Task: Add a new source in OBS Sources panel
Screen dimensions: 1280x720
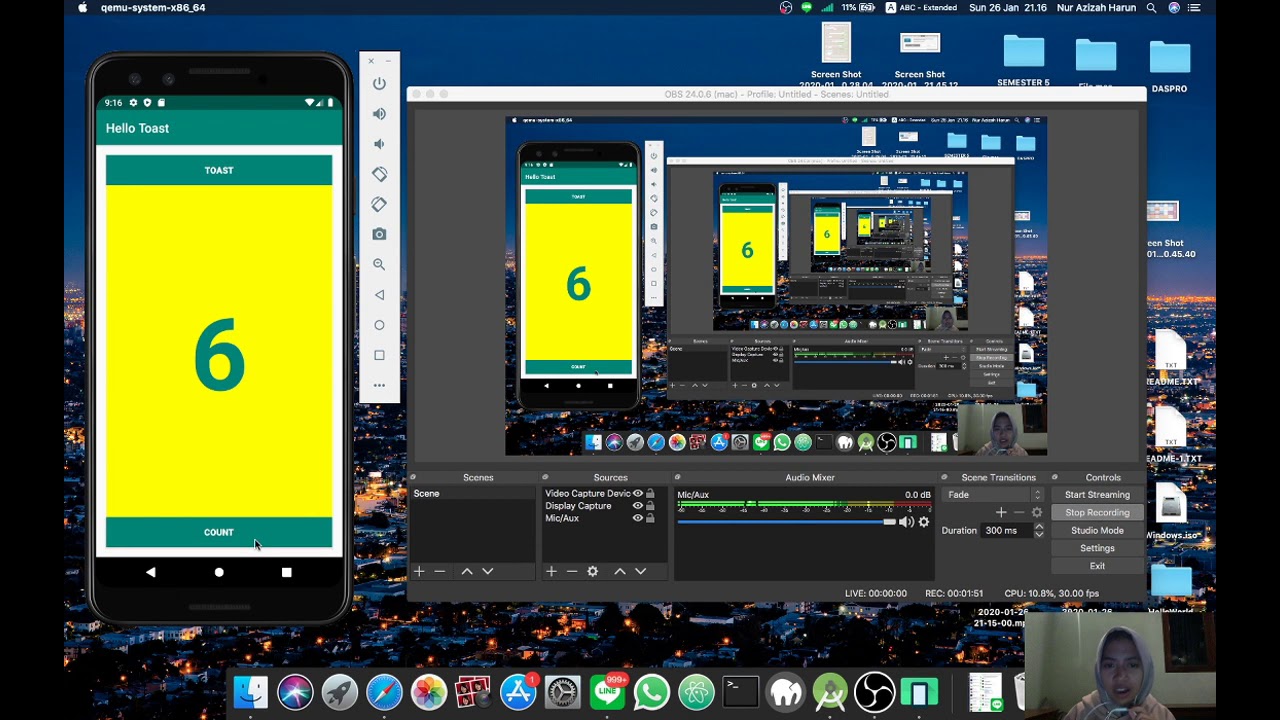Action: click(x=551, y=571)
